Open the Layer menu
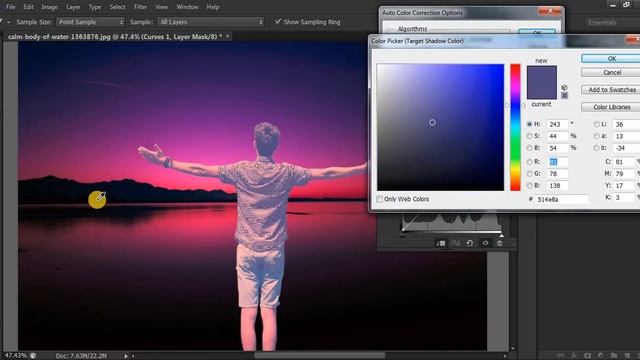This screenshot has height=360, width=640. pyautogui.click(x=73, y=7)
